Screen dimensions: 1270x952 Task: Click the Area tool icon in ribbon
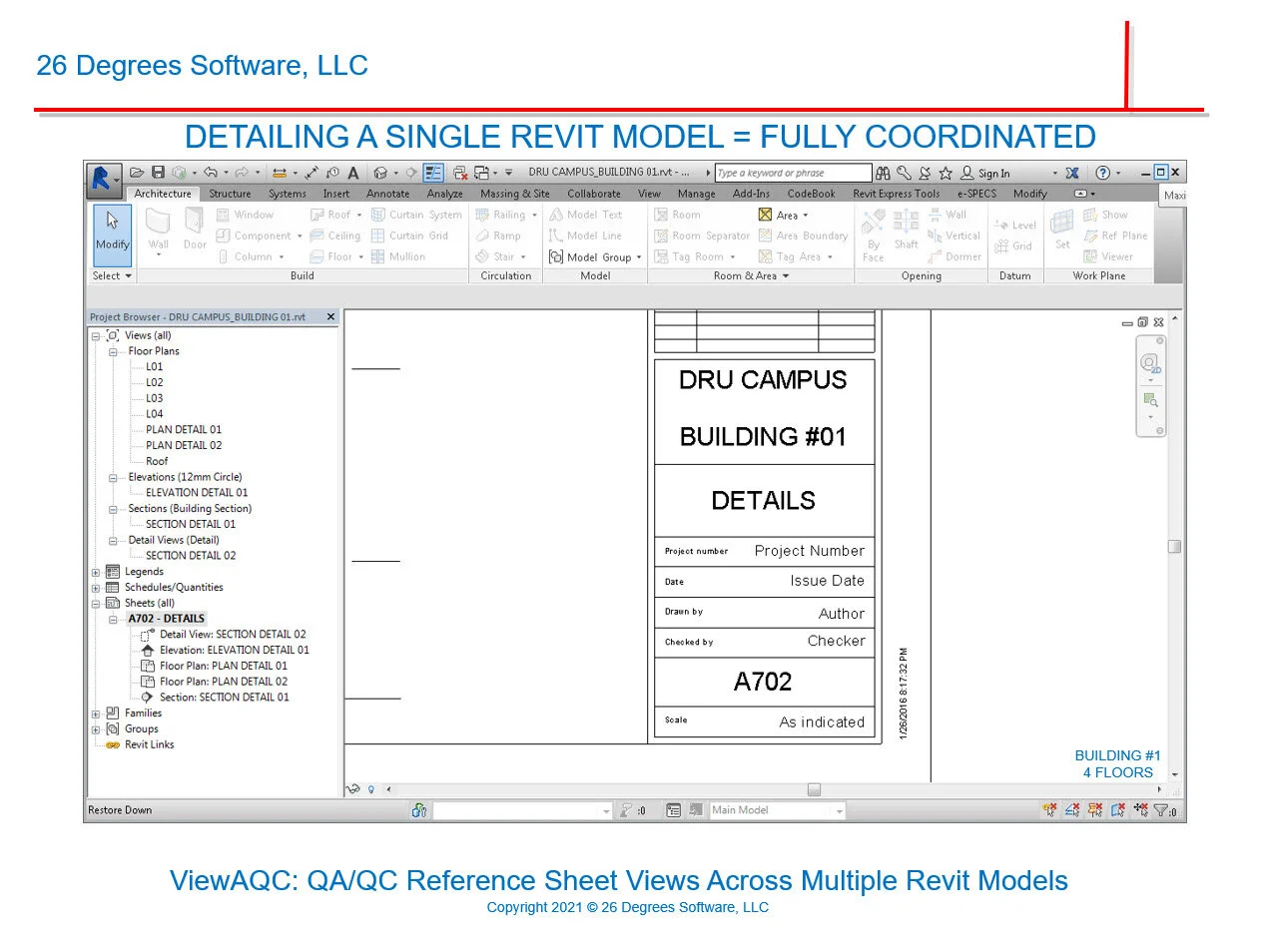point(765,215)
